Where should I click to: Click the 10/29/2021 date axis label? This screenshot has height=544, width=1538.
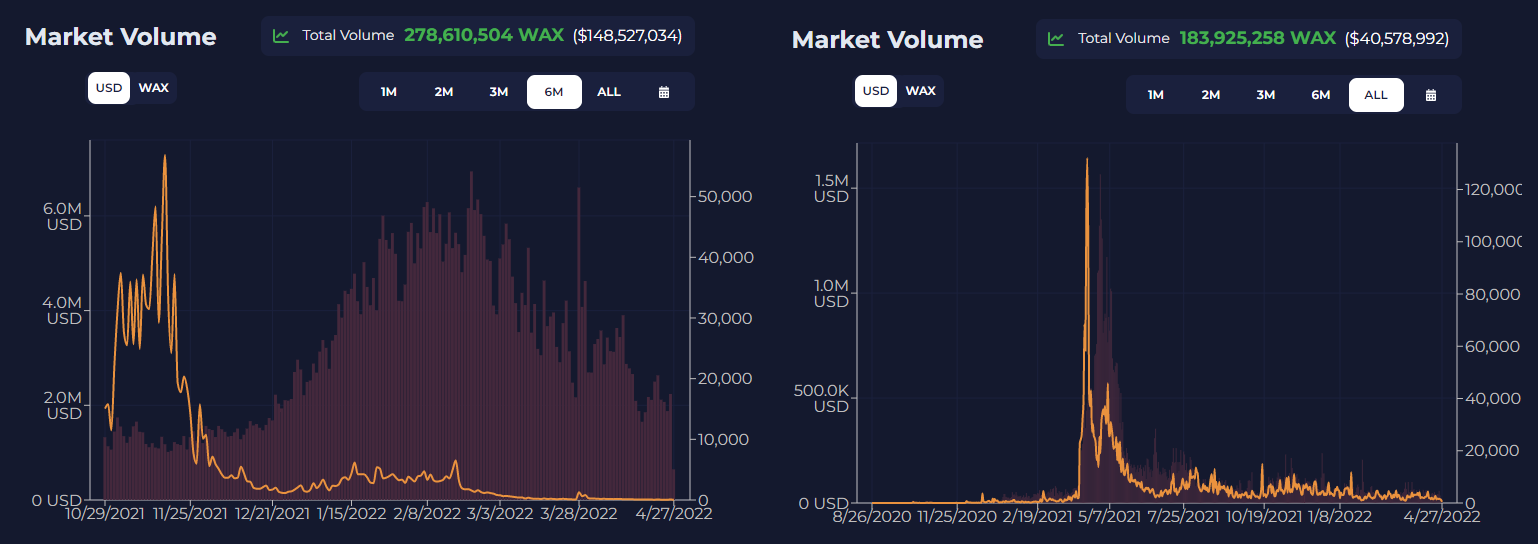pos(105,513)
